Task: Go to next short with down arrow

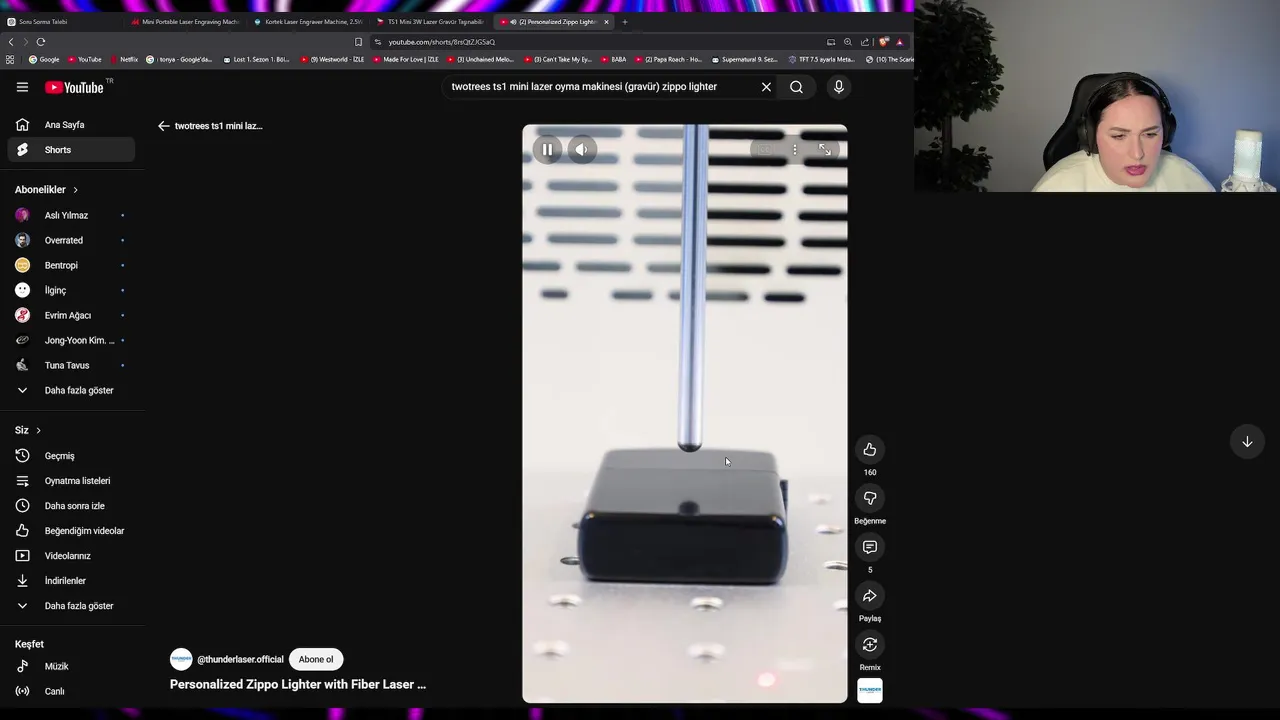Action: click(x=1247, y=442)
